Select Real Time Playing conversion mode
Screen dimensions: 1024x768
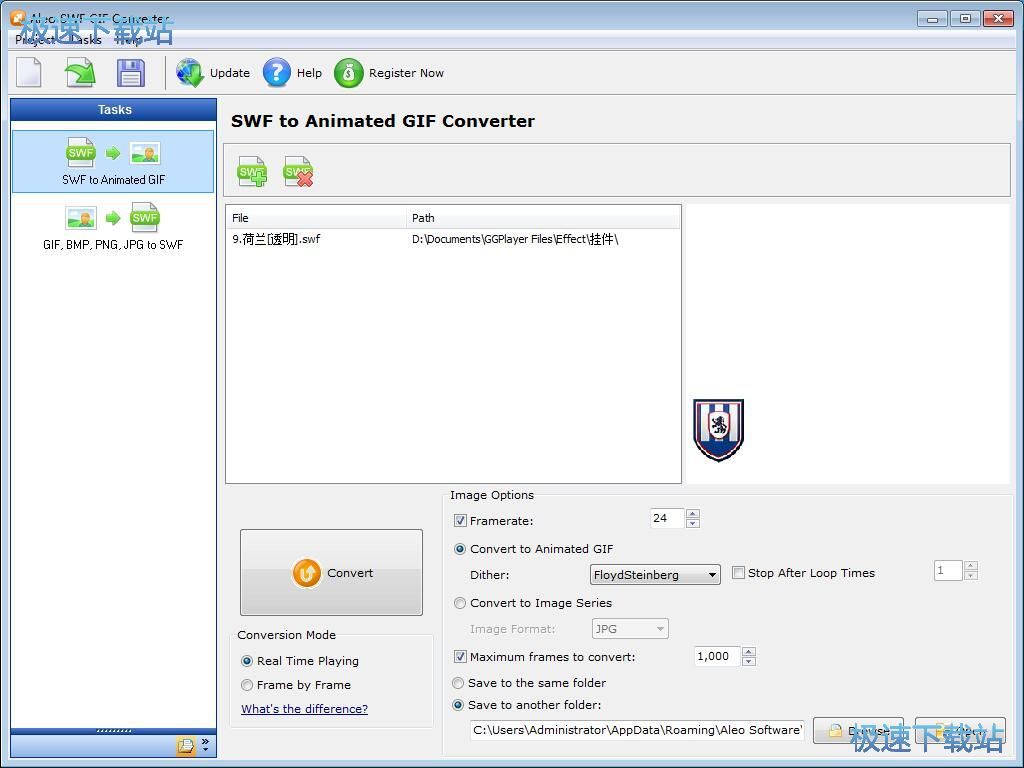(x=247, y=661)
